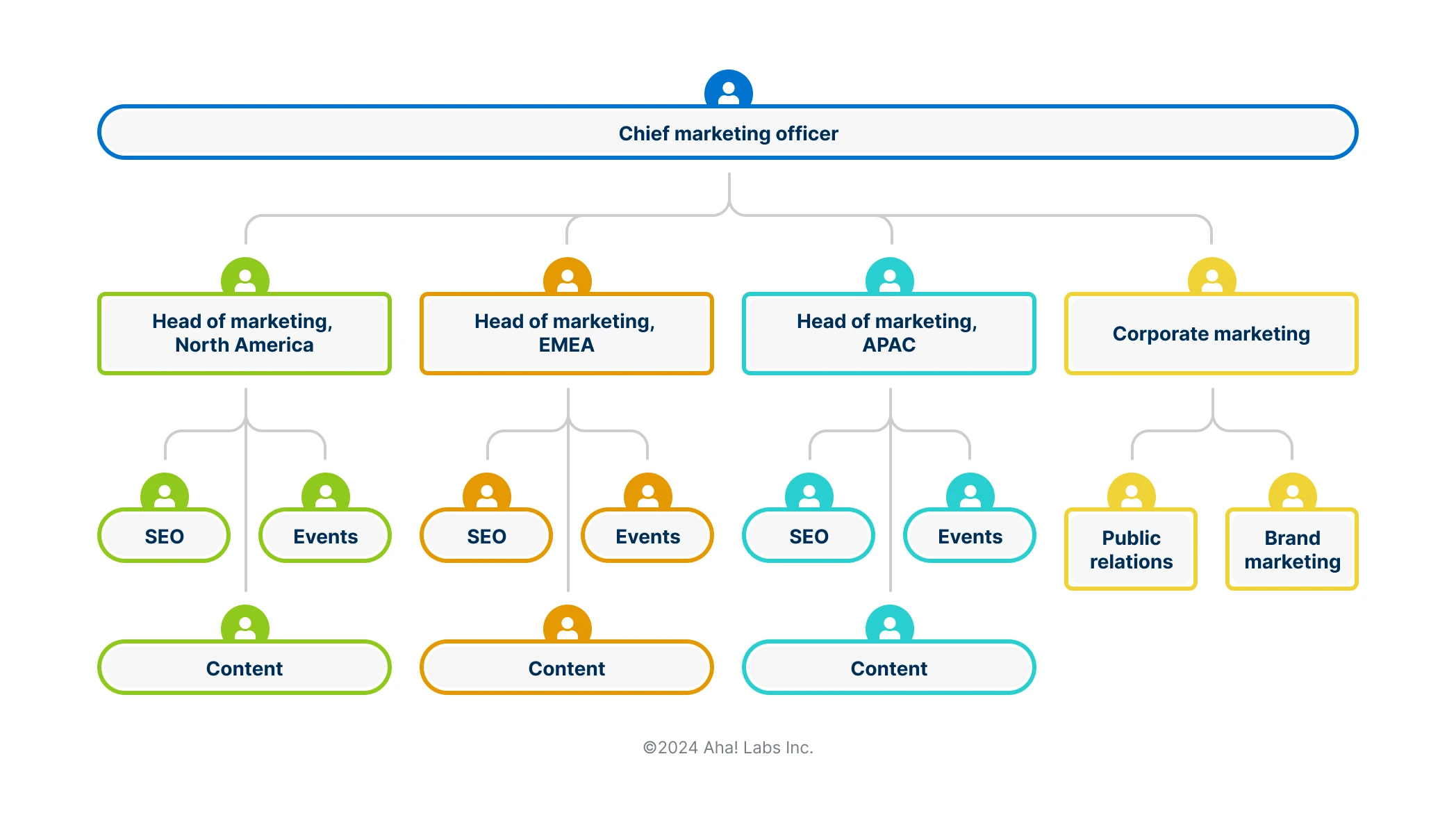Click the teal person icon above APAC Events
The height and width of the screenshot is (827, 1456).
click(x=970, y=492)
